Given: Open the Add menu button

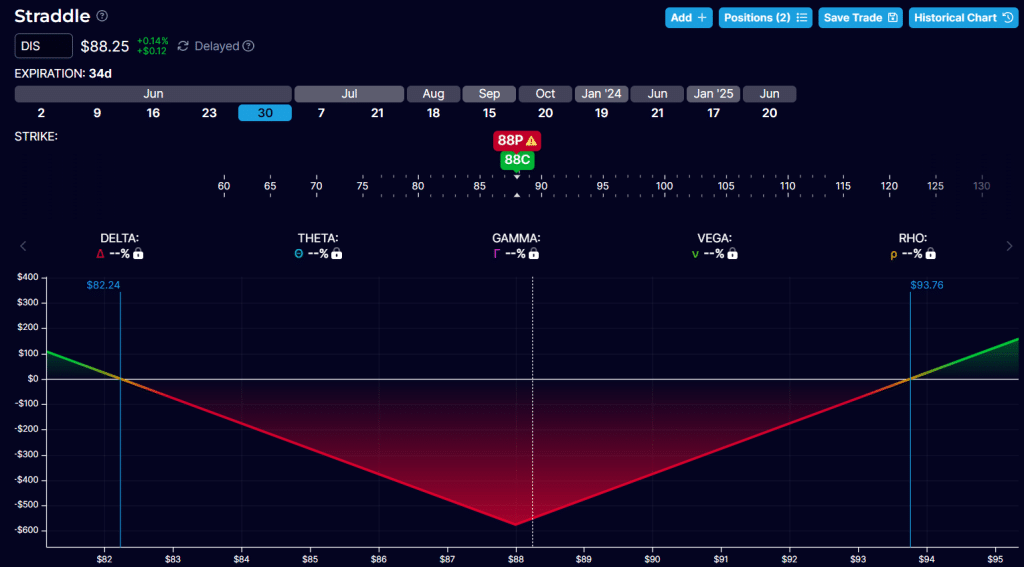Looking at the screenshot, I should (x=689, y=18).
